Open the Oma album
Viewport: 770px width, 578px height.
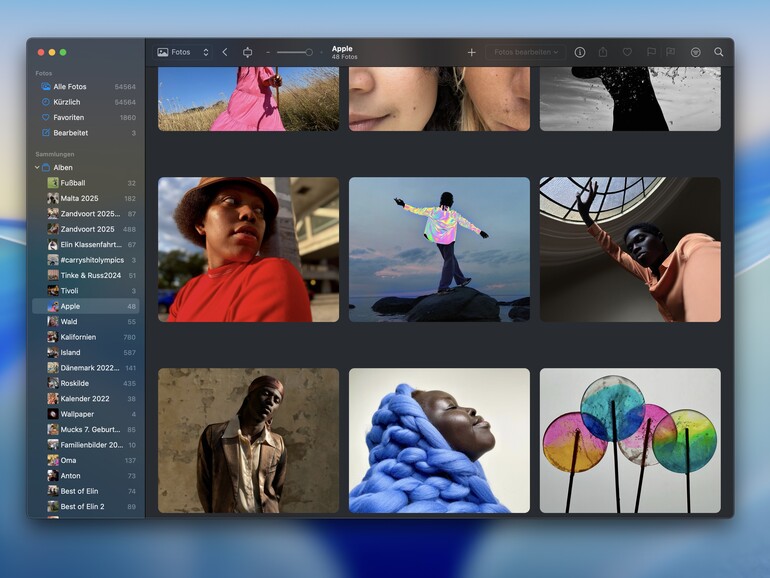[86, 460]
